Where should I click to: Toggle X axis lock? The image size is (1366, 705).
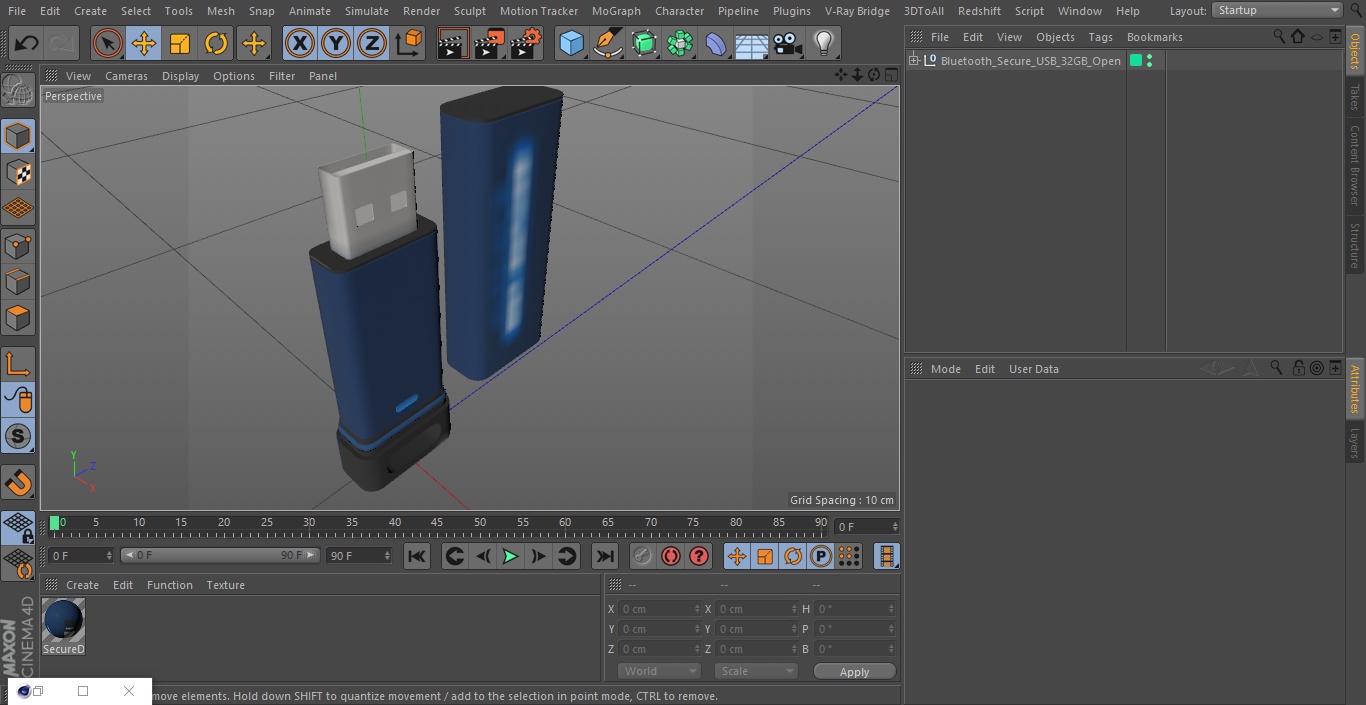[299, 43]
